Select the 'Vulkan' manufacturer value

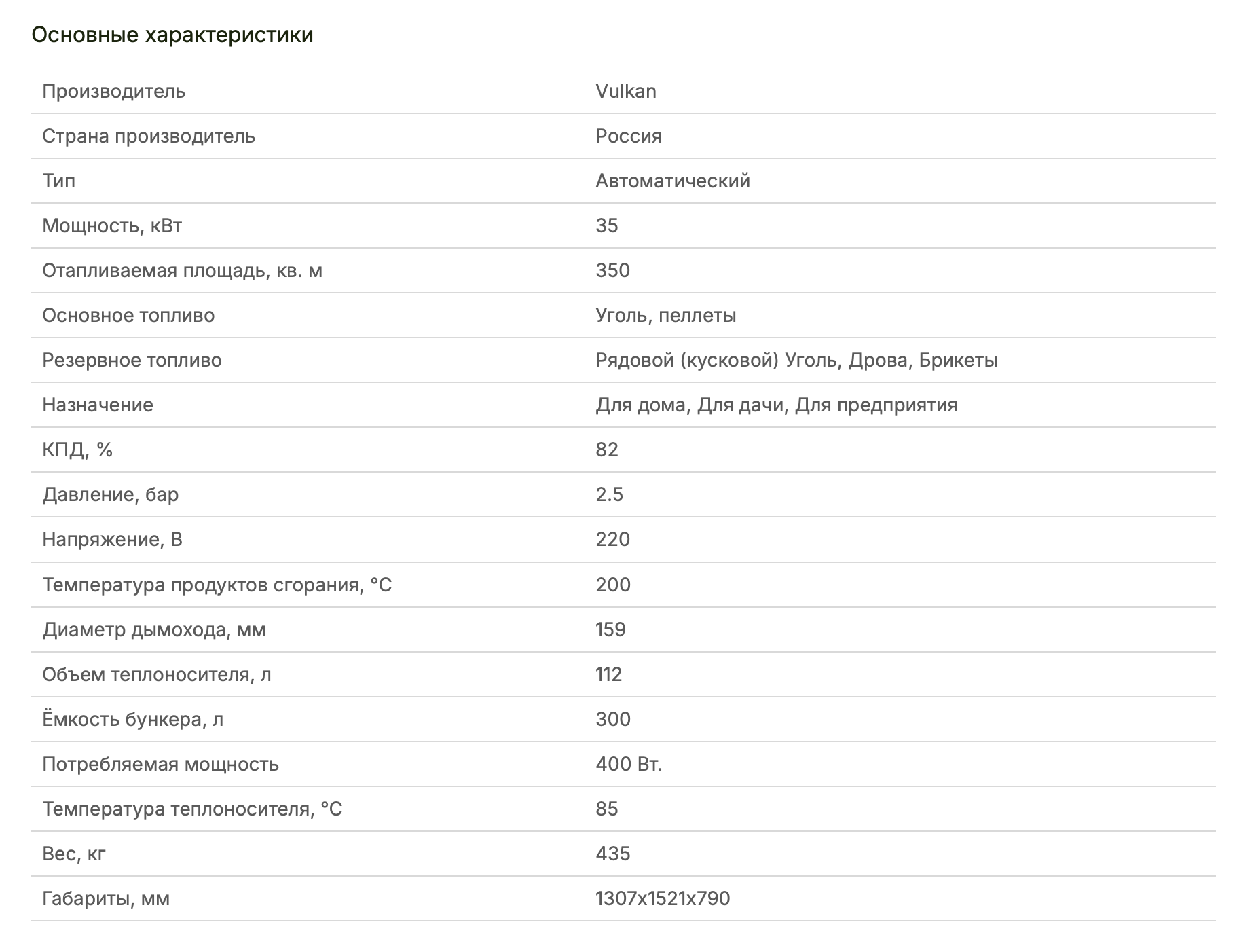coord(625,91)
